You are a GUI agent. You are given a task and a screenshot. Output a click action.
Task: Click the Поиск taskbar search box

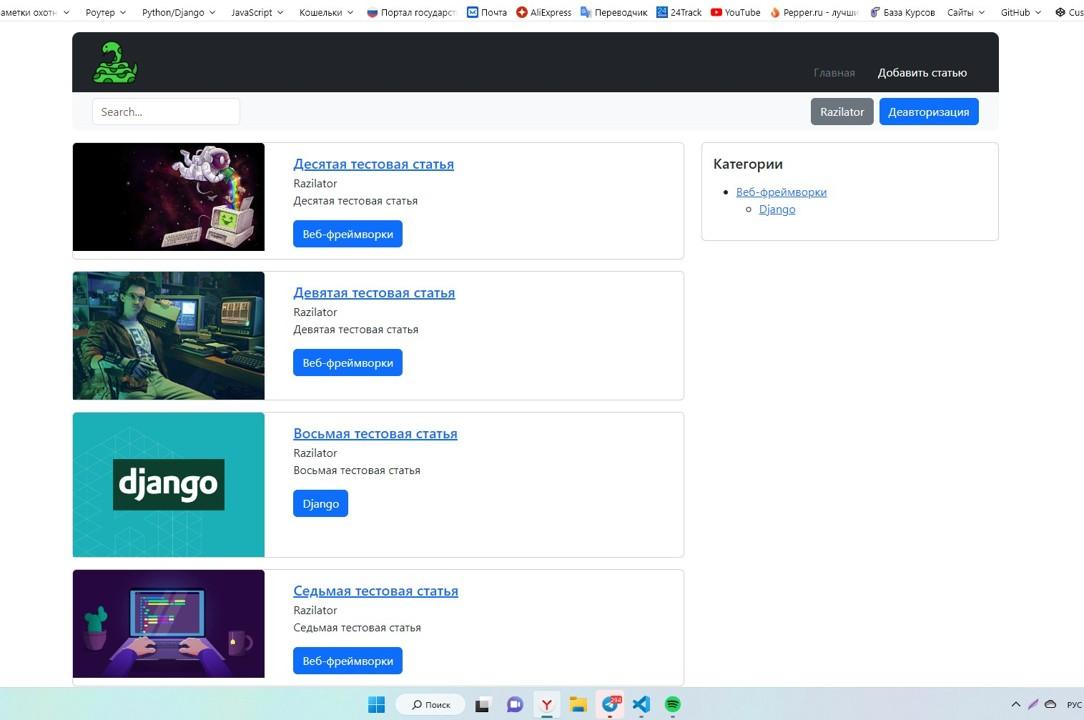point(431,705)
